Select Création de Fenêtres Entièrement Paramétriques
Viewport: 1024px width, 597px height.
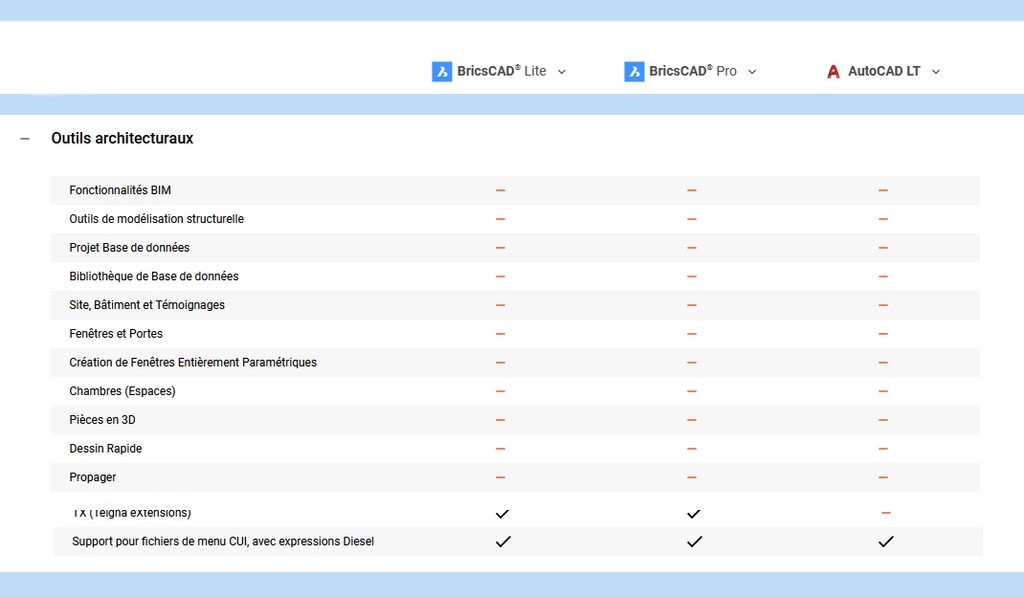click(193, 363)
